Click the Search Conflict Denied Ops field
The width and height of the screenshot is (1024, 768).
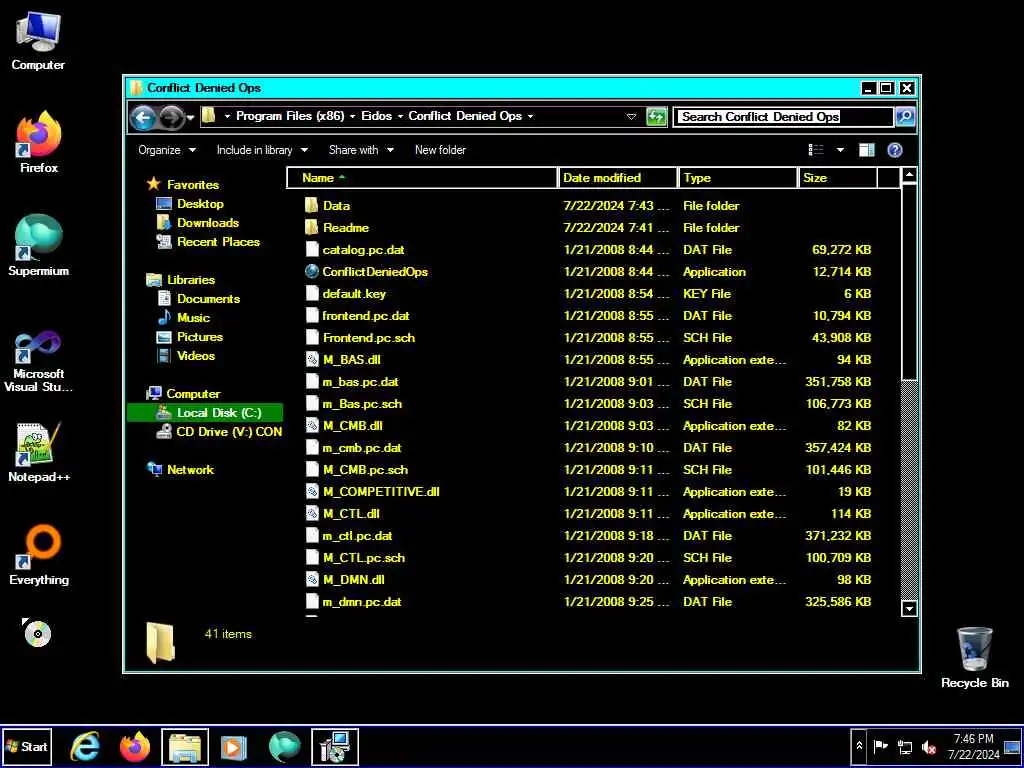pos(783,117)
